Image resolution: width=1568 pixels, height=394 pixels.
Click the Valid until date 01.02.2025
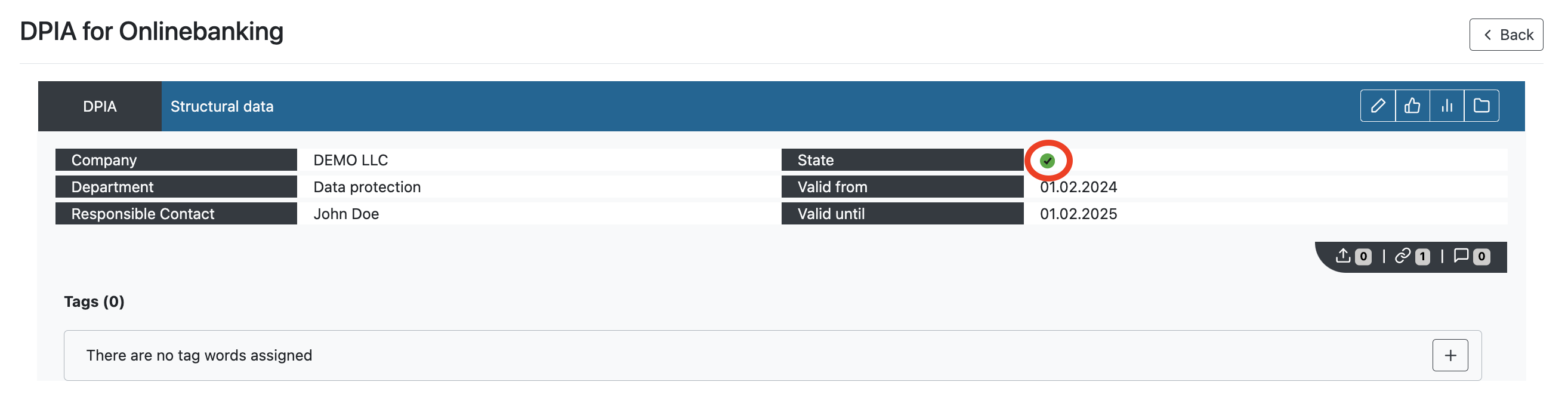(1078, 214)
